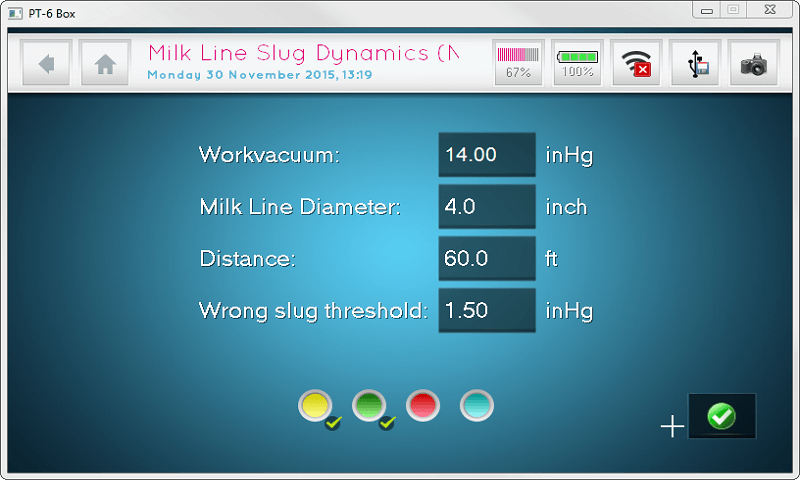Screen dimensions: 800x480
Task: Enable the cyan channel indicator
Action: pyautogui.click(x=477, y=405)
